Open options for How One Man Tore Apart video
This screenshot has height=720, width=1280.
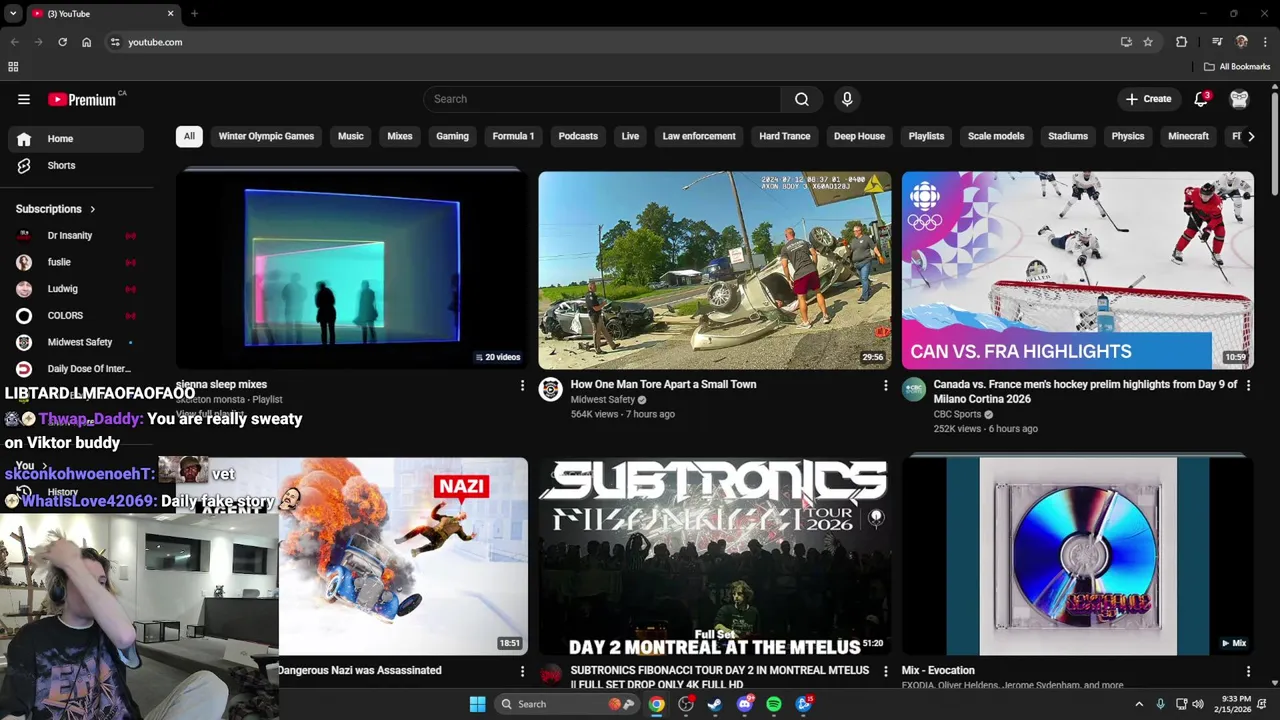(885, 385)
